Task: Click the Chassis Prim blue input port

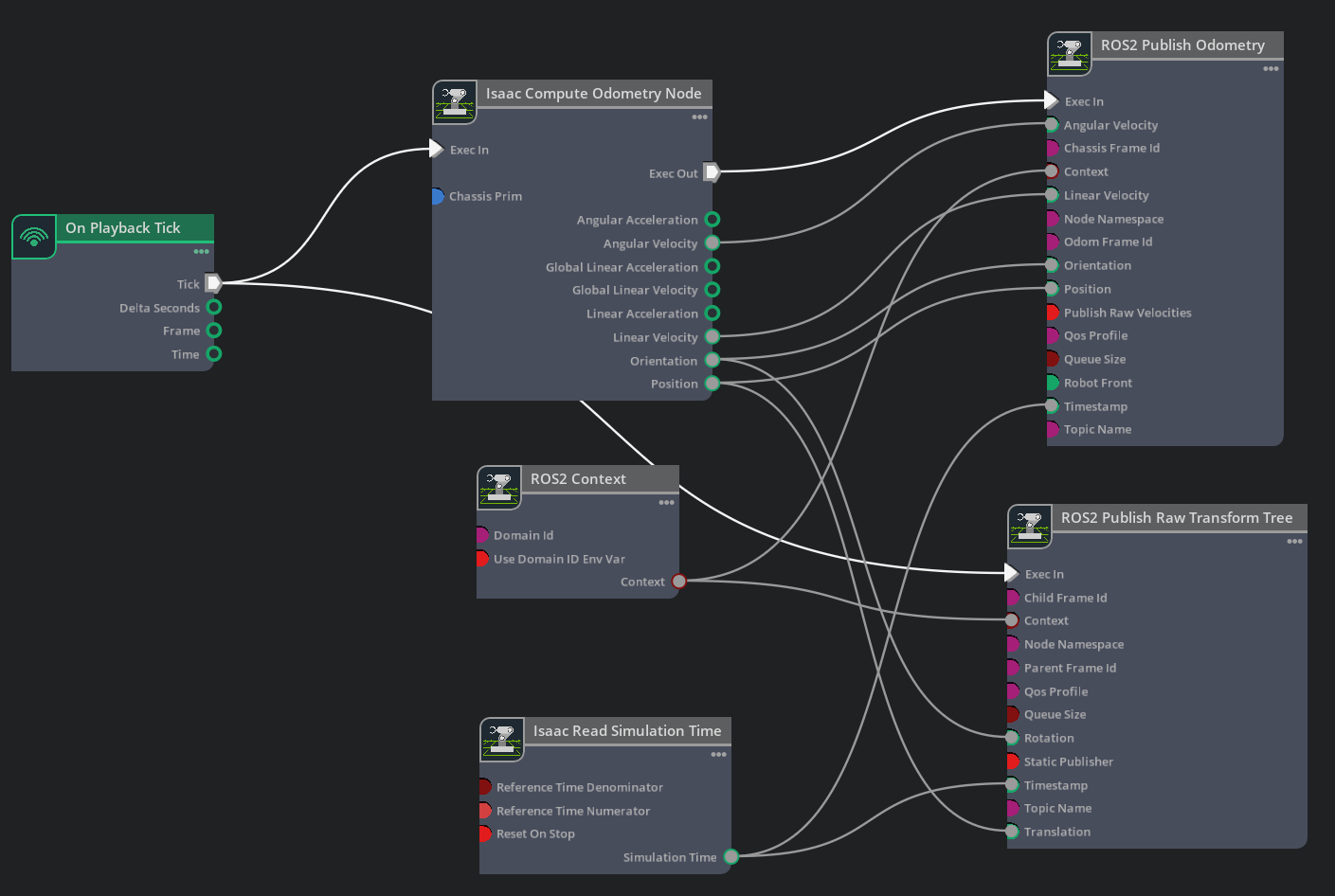Action: pos(436,196)
